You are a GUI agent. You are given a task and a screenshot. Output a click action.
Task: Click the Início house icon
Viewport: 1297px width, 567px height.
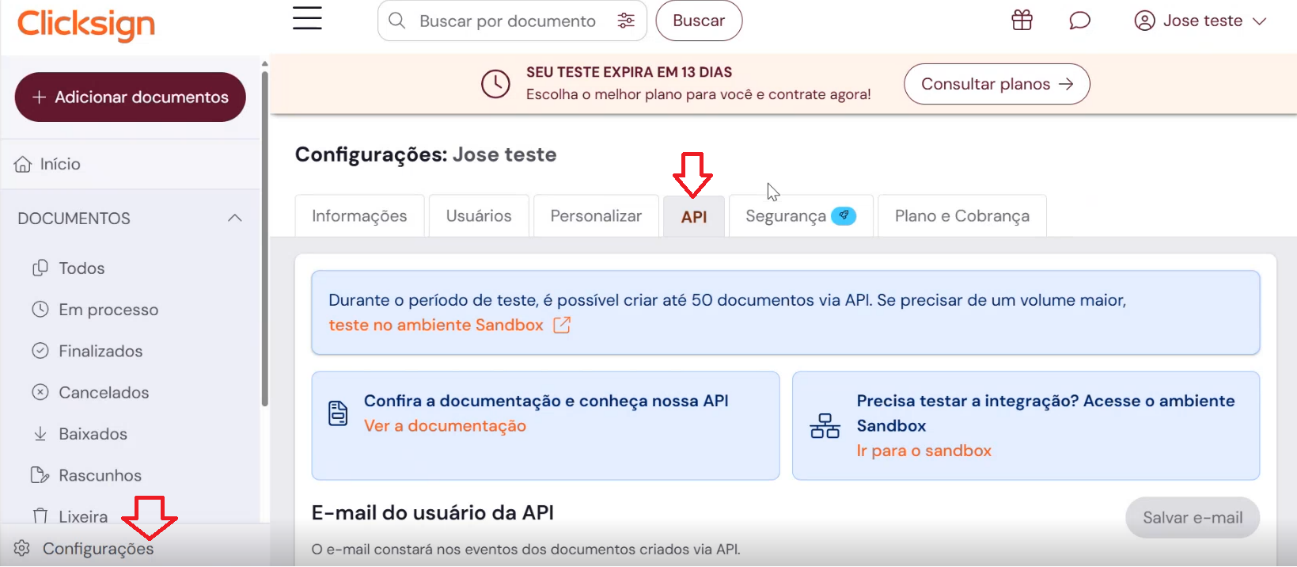point(23,164)
